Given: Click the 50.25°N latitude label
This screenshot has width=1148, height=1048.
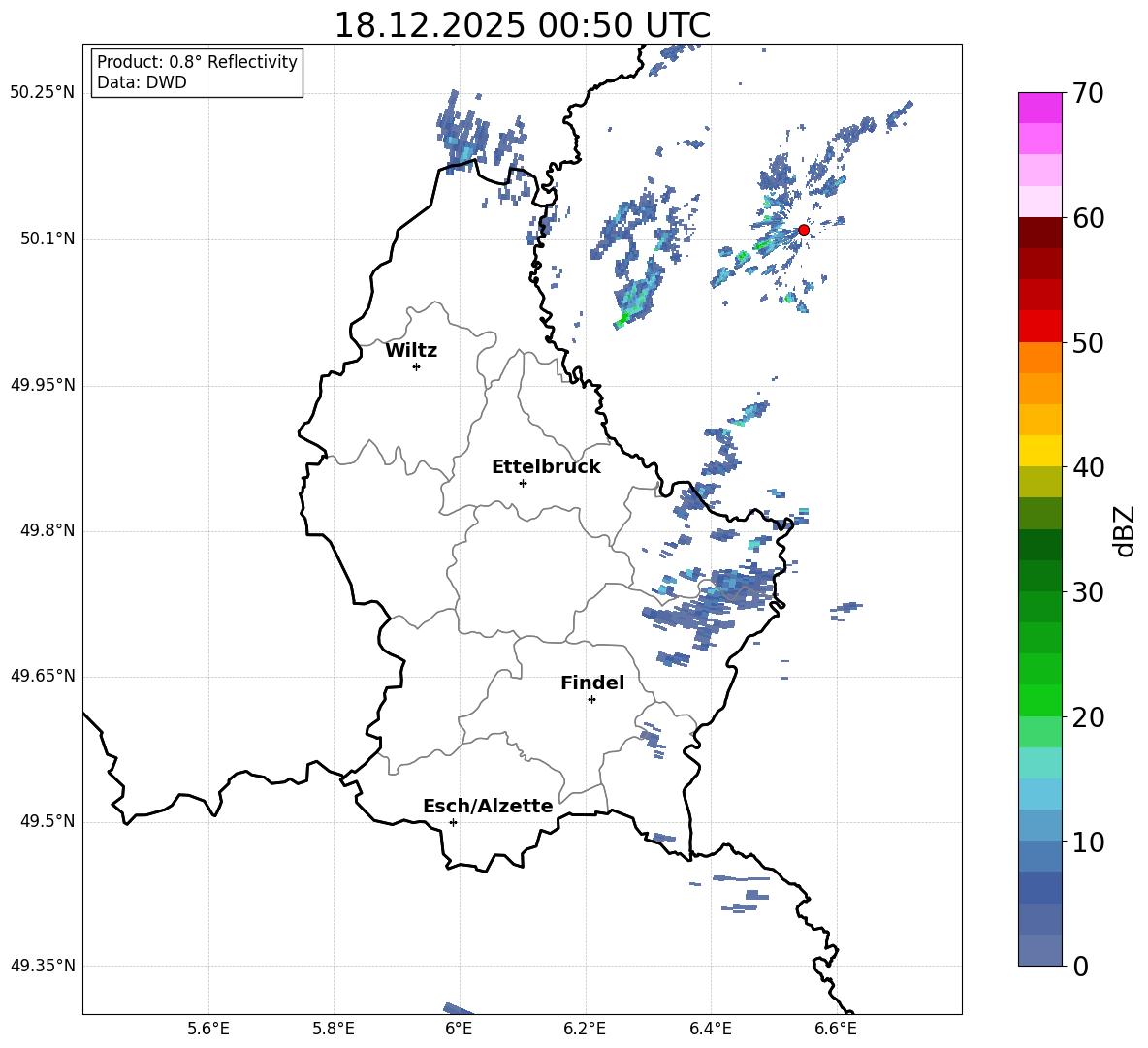Looking at the screenshot, I should (x=43, y=93).
